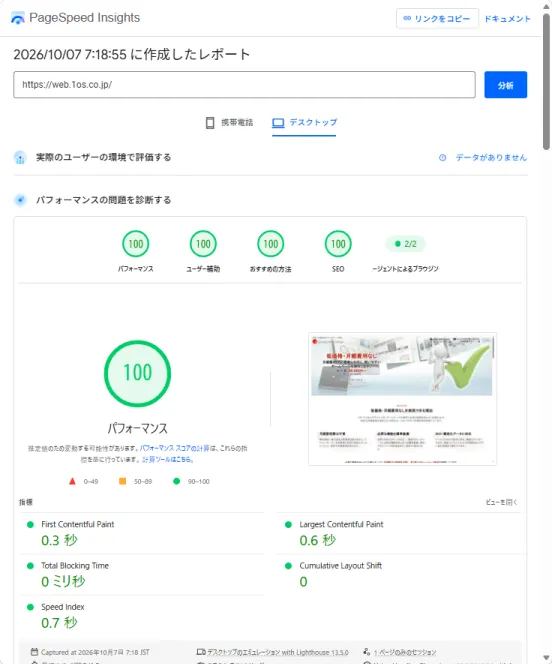
Task: Click the green circle 90–100 legend icon
Action: [177, 481]
